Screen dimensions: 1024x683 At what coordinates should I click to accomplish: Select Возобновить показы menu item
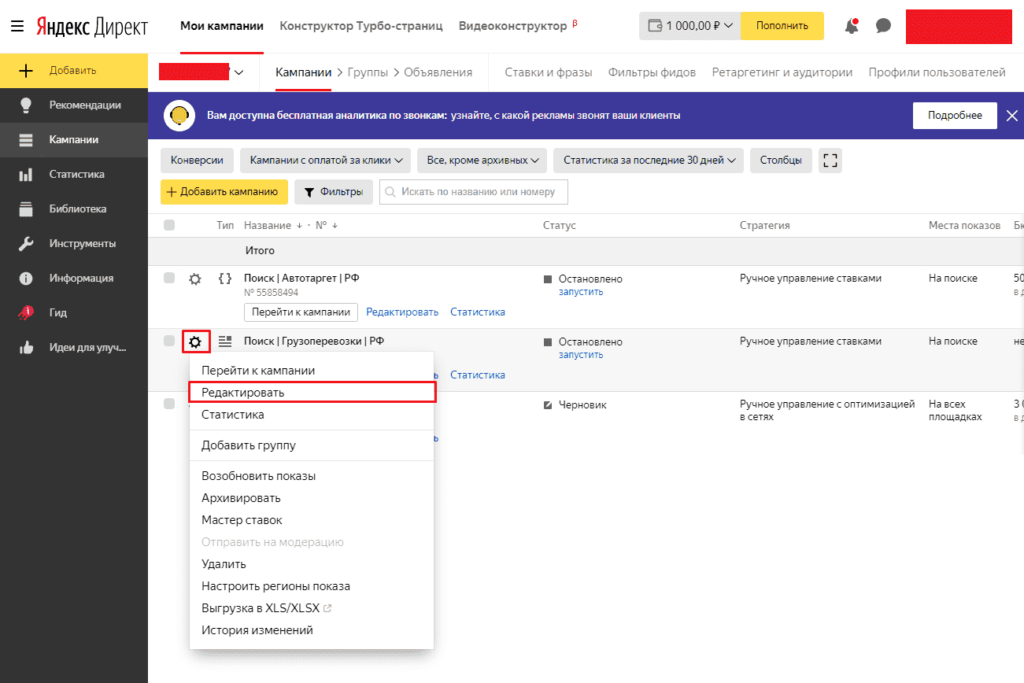(312, 476)
